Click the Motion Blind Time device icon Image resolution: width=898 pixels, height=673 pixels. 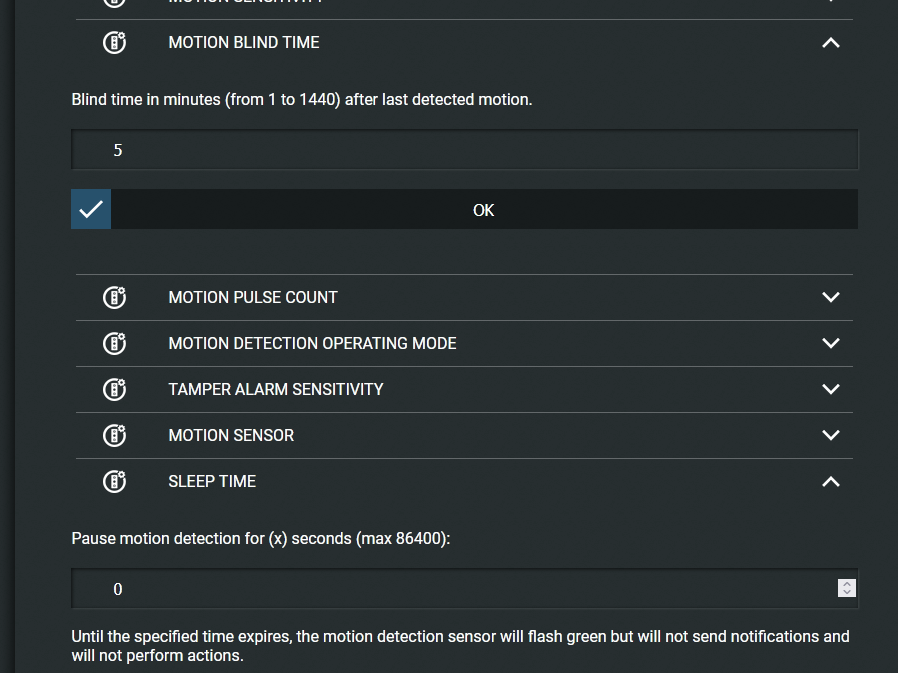(x=115, y=42)
